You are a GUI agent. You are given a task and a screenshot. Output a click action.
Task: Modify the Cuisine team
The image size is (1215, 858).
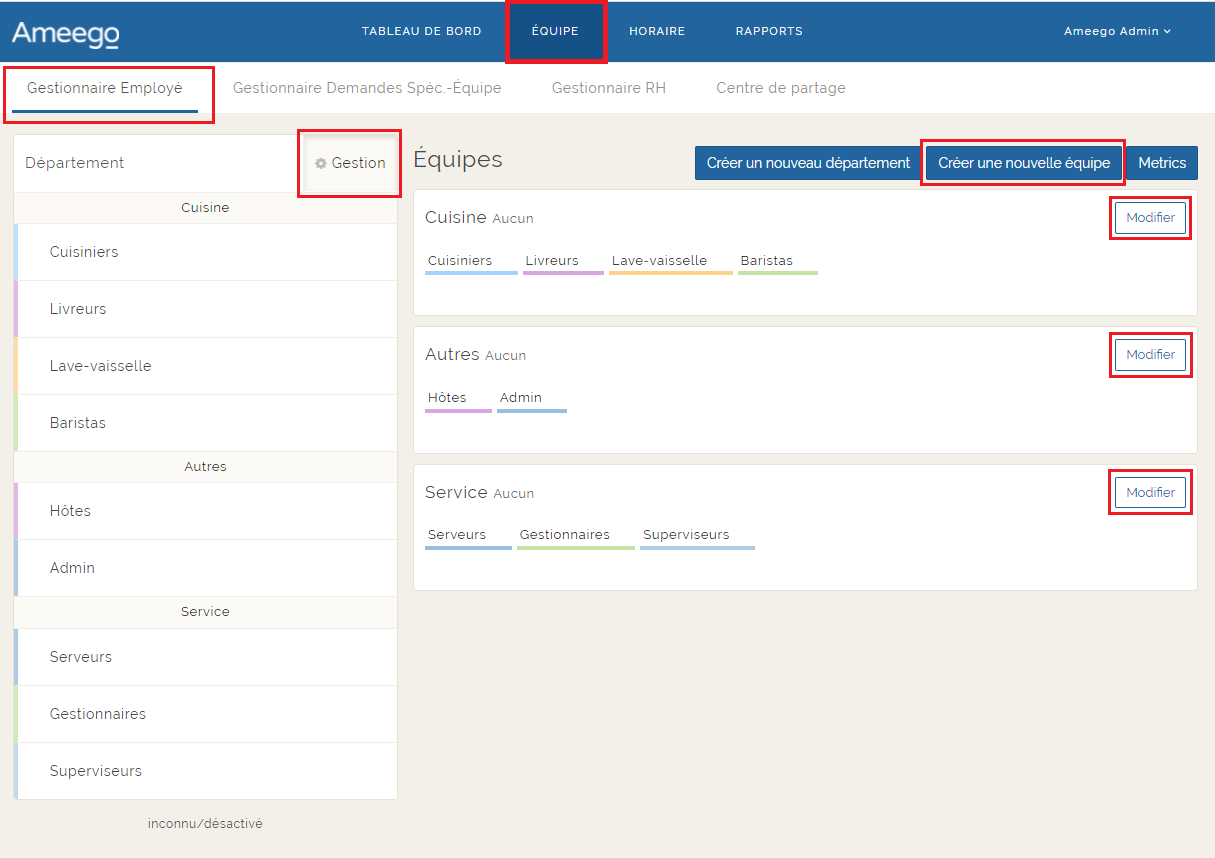coord(1150,218)
